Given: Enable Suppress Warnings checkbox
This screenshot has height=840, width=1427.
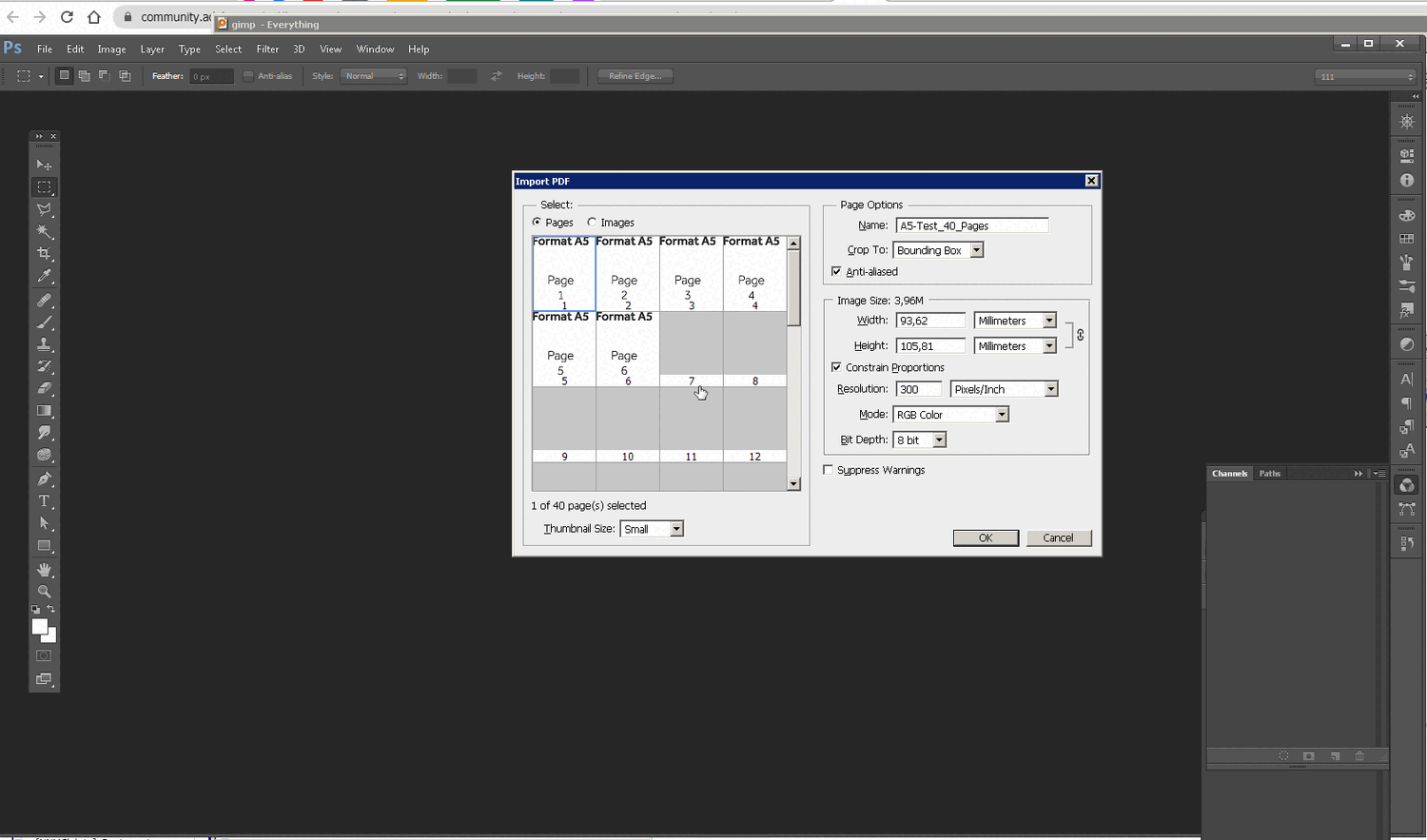Looking at the screenshot, I should coord(829,470).
